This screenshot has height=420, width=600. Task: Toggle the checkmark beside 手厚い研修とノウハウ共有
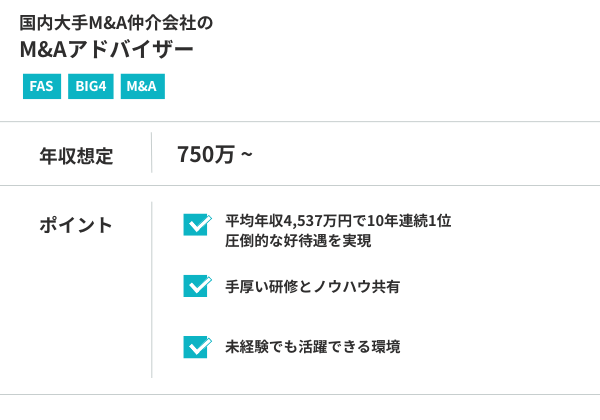coord(196,287)
